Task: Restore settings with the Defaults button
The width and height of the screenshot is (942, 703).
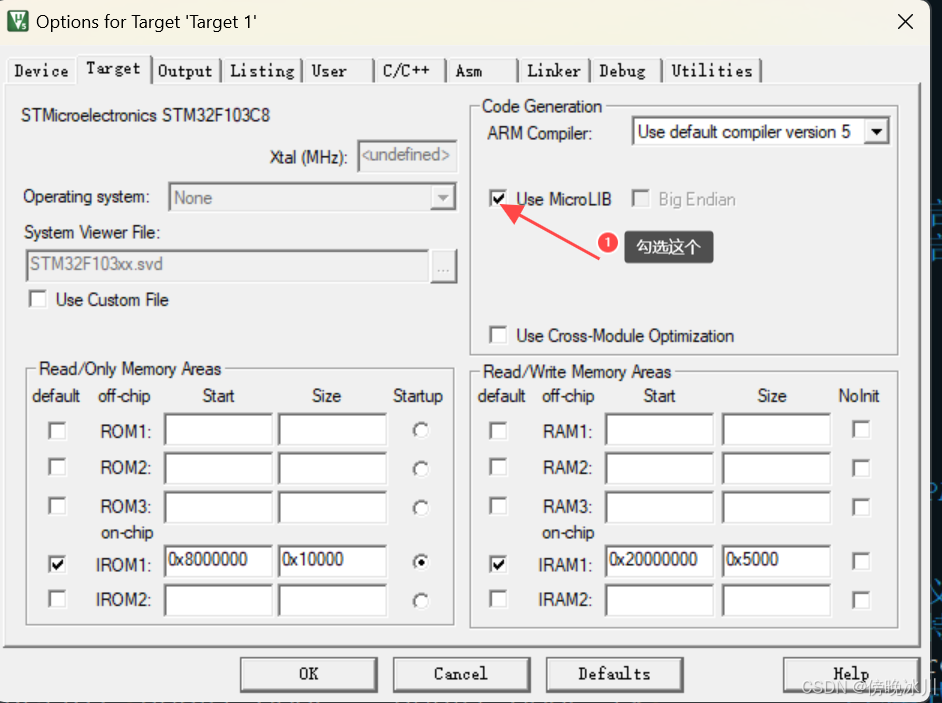Action: pyautogui.click(x=614, y=674)
